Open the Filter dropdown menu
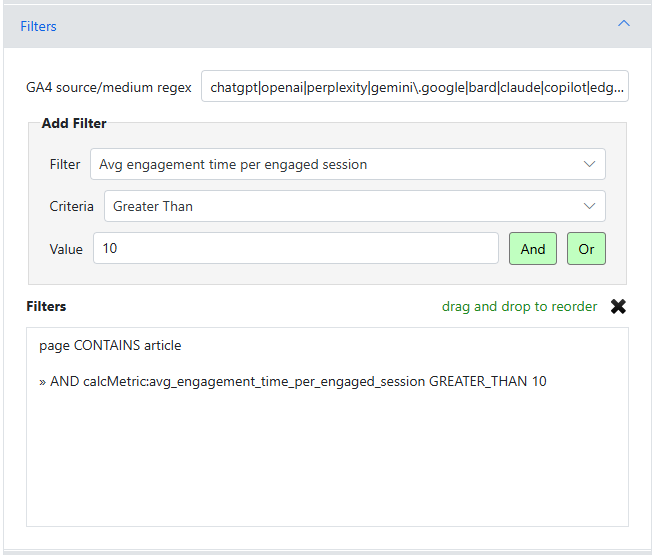 point(348,164)
